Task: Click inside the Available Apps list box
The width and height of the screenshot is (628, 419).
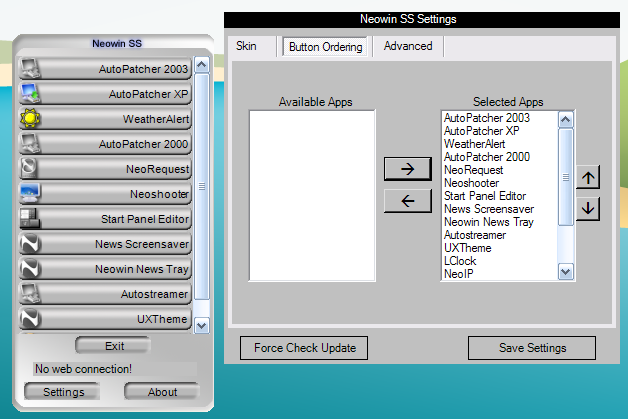Action: click(312, 195)
